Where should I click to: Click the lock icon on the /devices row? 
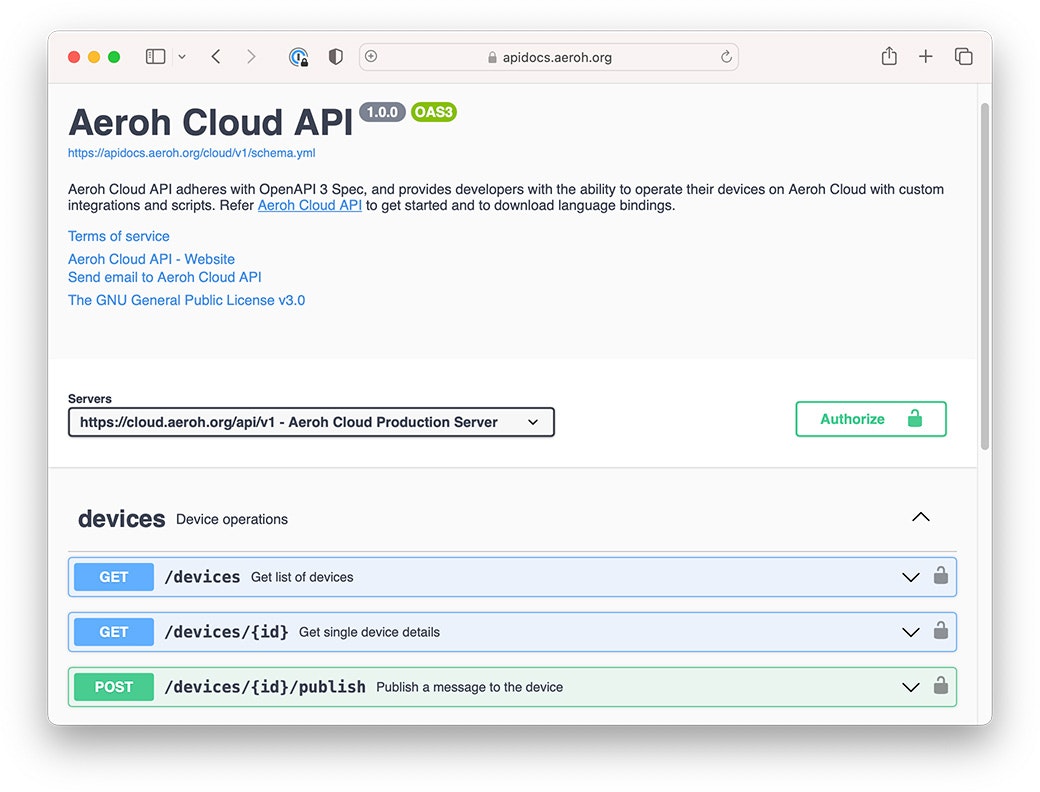(941, 575)
